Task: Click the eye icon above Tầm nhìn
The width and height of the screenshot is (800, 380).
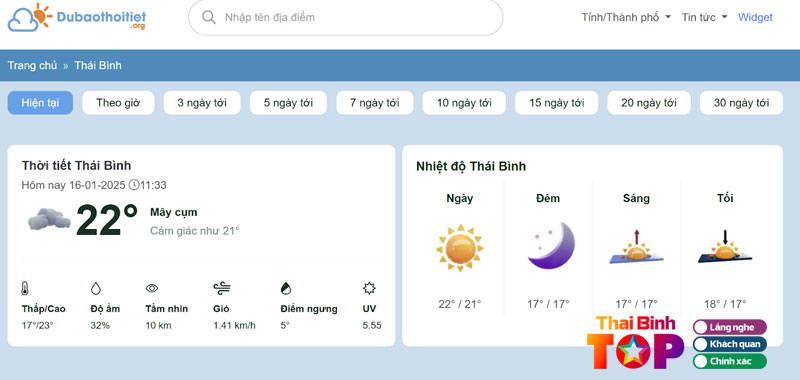Action: 152,288
